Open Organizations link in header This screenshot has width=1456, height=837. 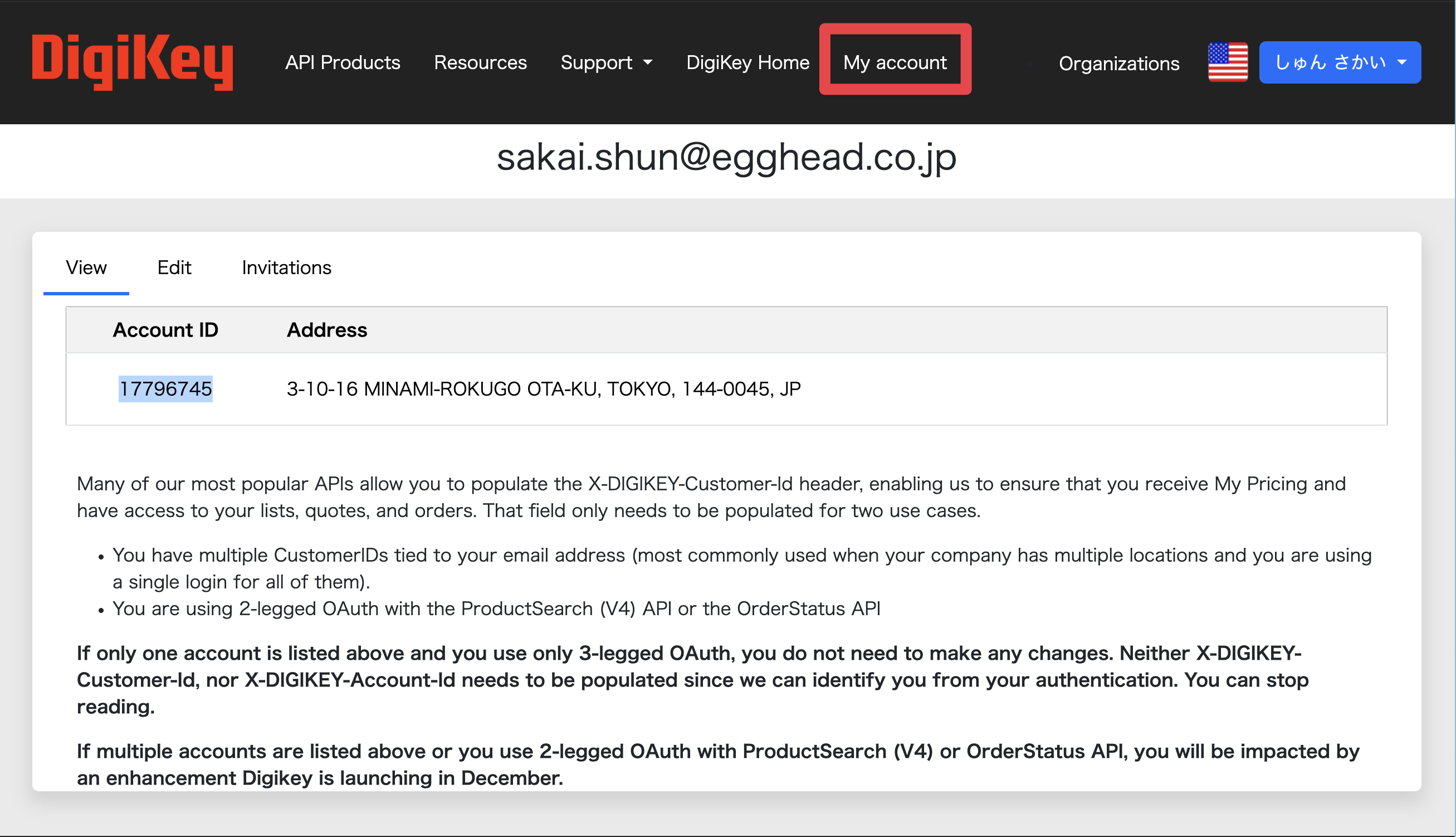(1118, 63)
